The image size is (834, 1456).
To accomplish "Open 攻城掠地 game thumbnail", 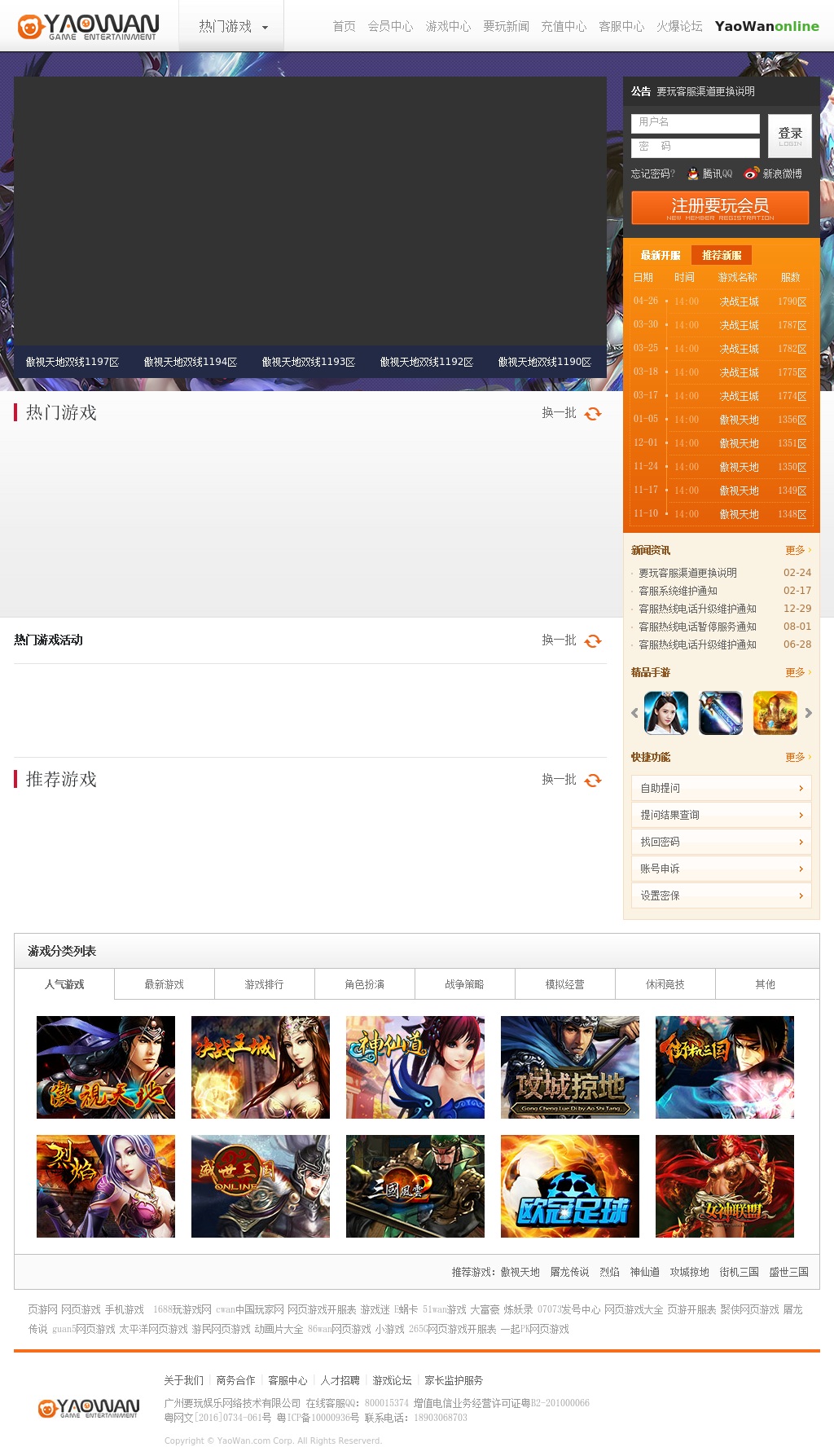I will pos(570,1067).
